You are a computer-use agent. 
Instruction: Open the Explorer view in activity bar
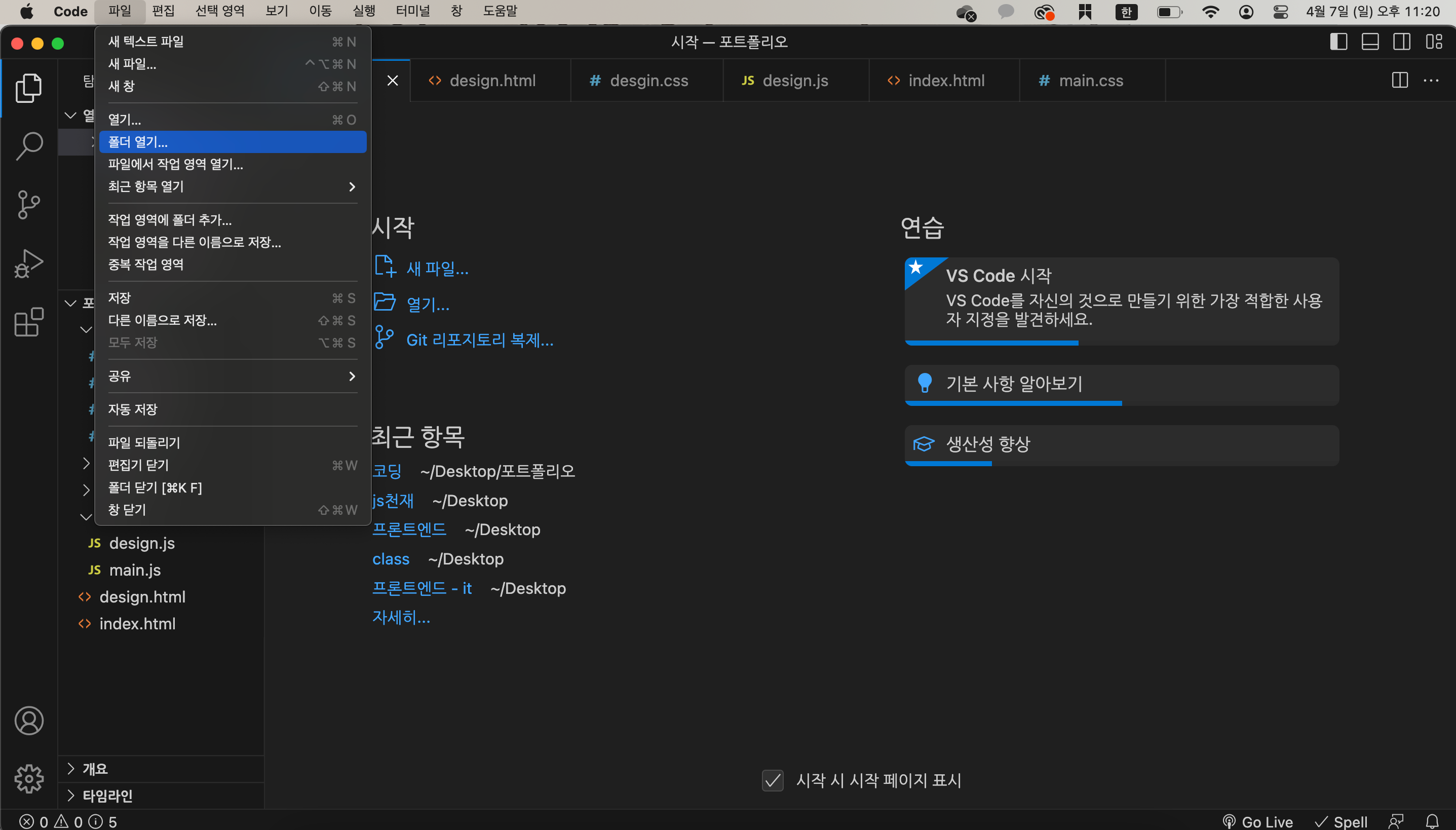[28, 88]
